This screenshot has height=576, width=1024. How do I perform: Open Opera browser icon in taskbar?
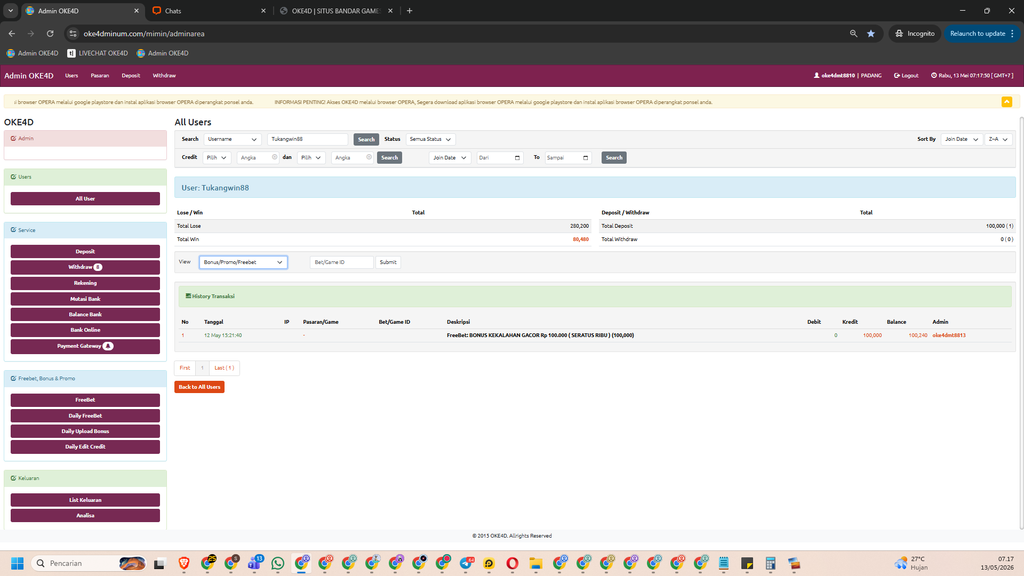click(x=512, y=563)
